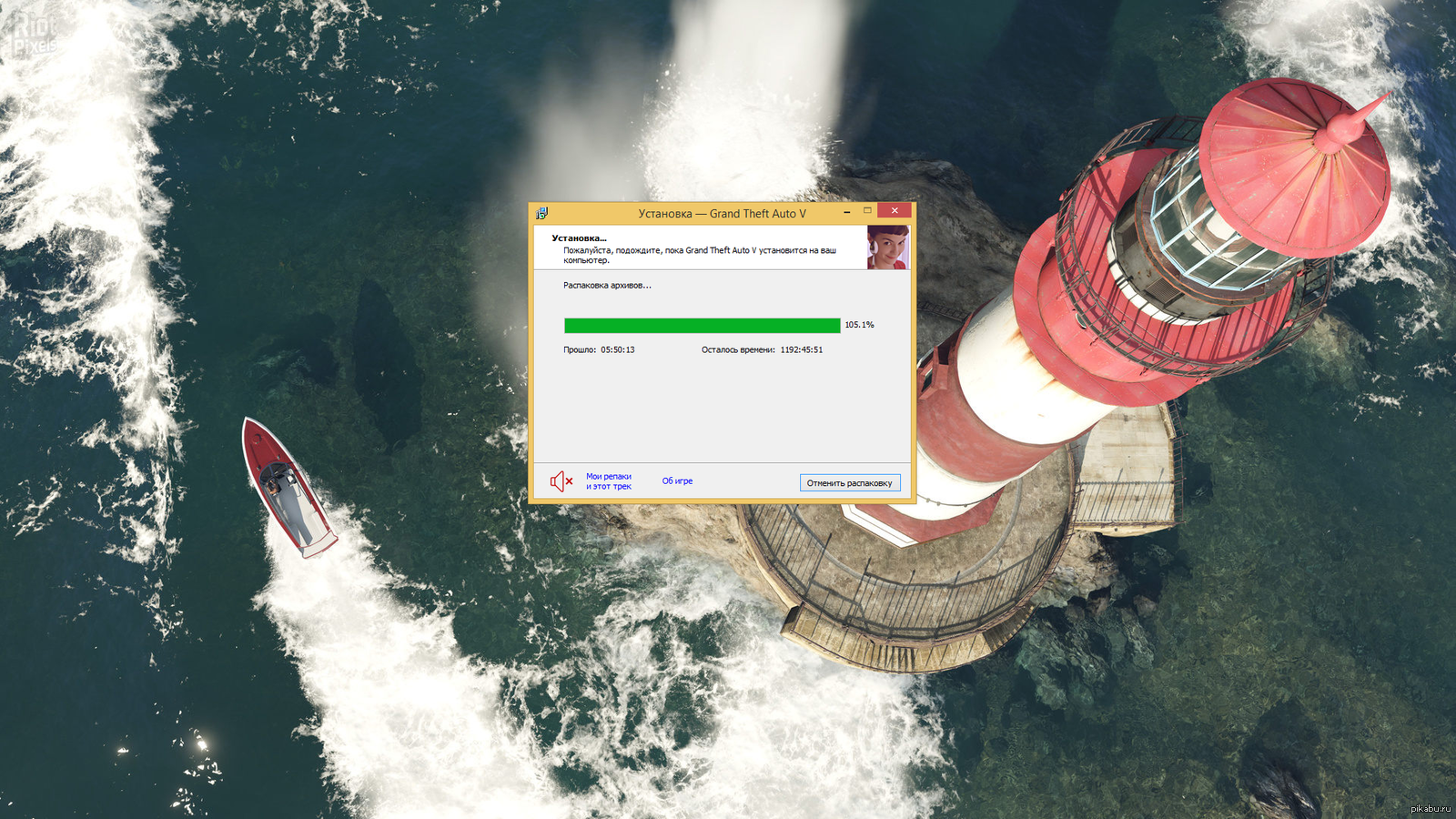Viewport: 1456px width, 819px height.
Task: Click the 'Установка — Grand Theft Auto V' title
Action: tap(722, 214)
